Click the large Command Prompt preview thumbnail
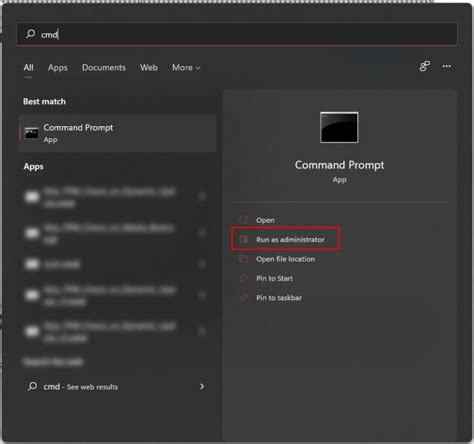 pos(339,127)
